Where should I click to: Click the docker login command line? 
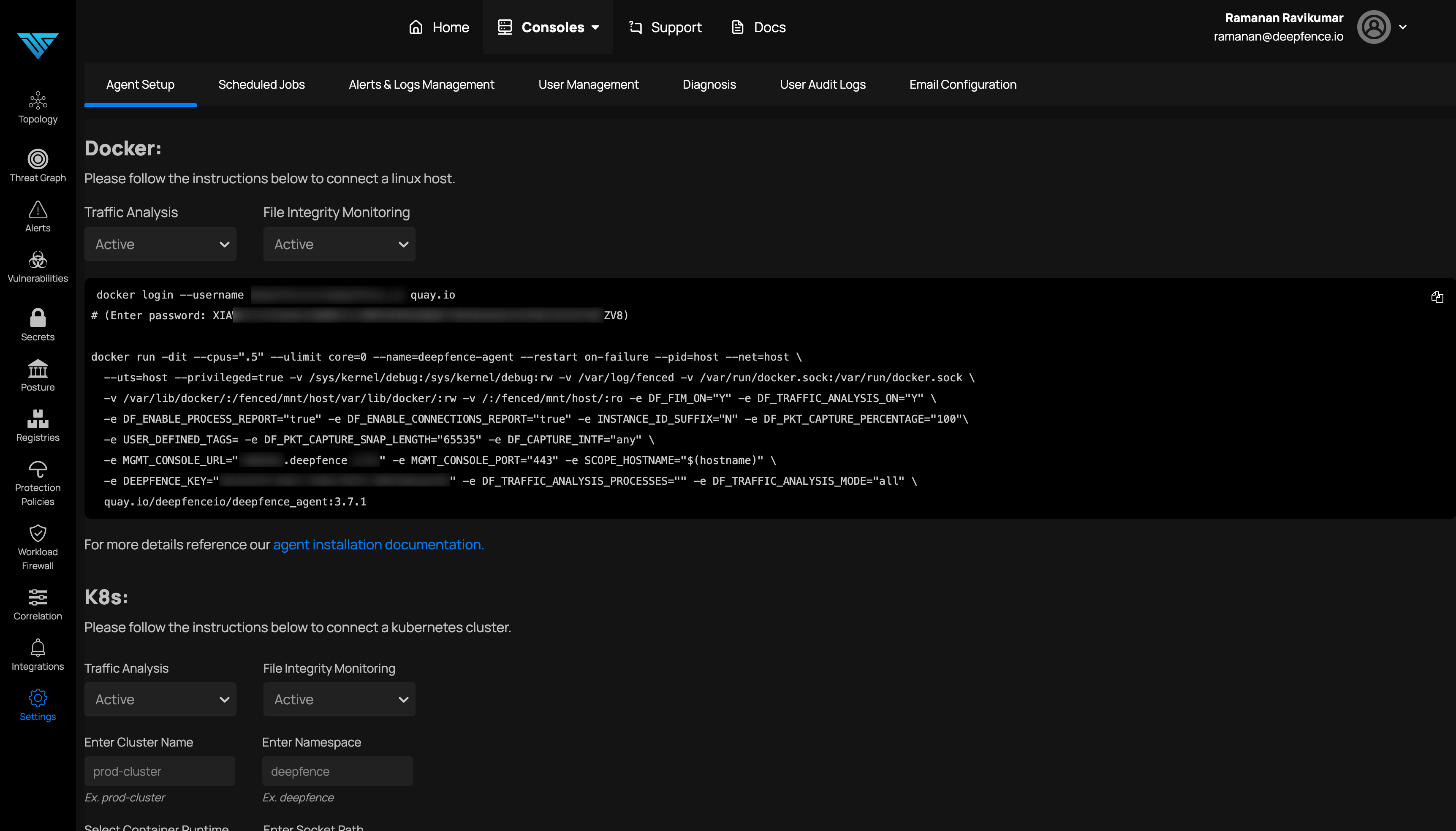pyautogui.click(x=276, y=294)
